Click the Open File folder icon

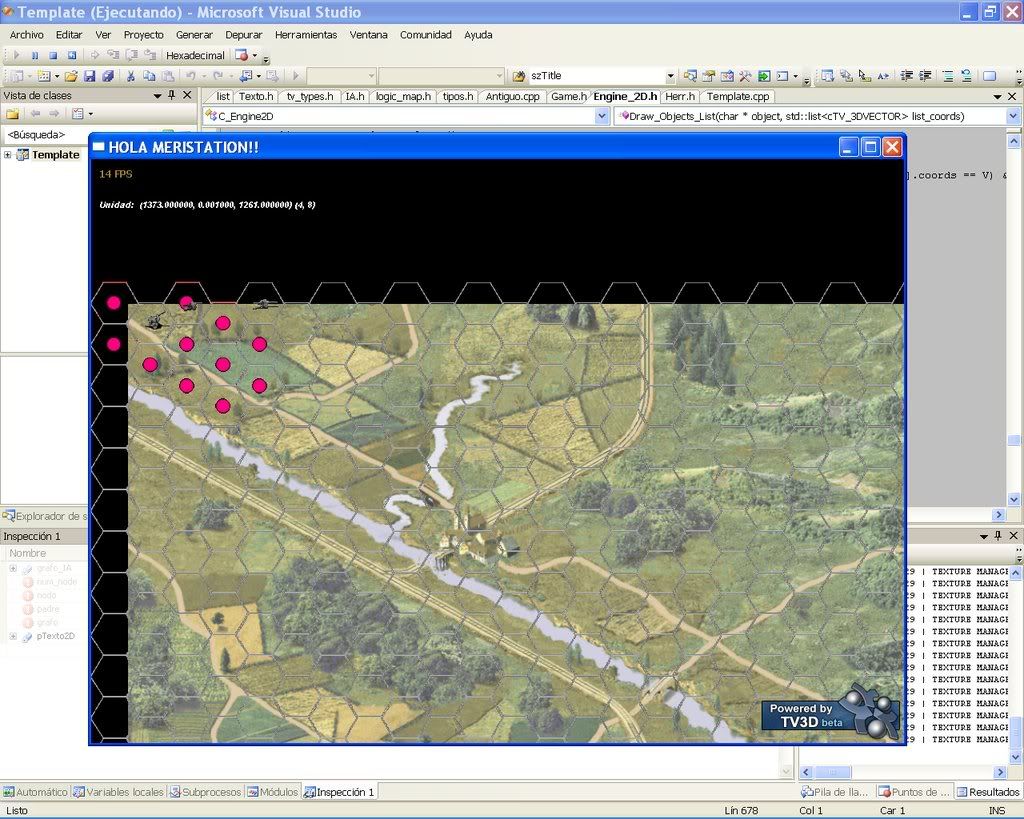(x=71, y=76)
